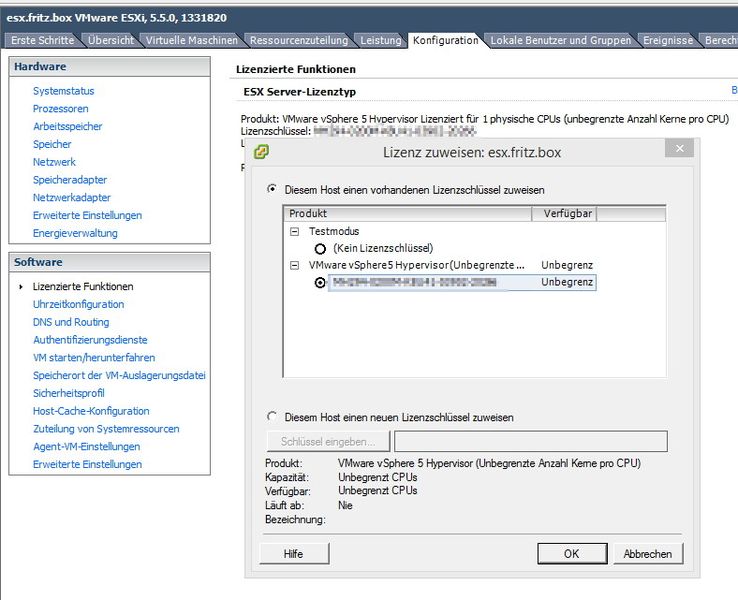This screenshot has height=600, width=738.
Task: Close the Lizenz zuweisen dialog
Action: tap(679, 149)
